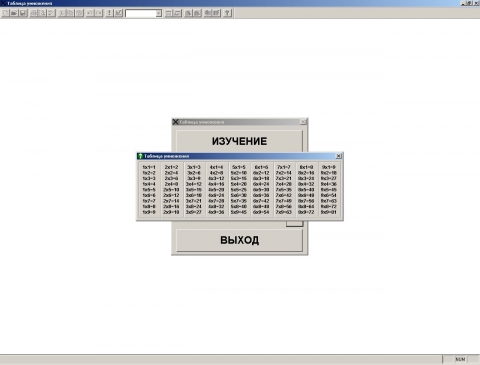Click the Print toolbar icon

(x=34, y=13)
